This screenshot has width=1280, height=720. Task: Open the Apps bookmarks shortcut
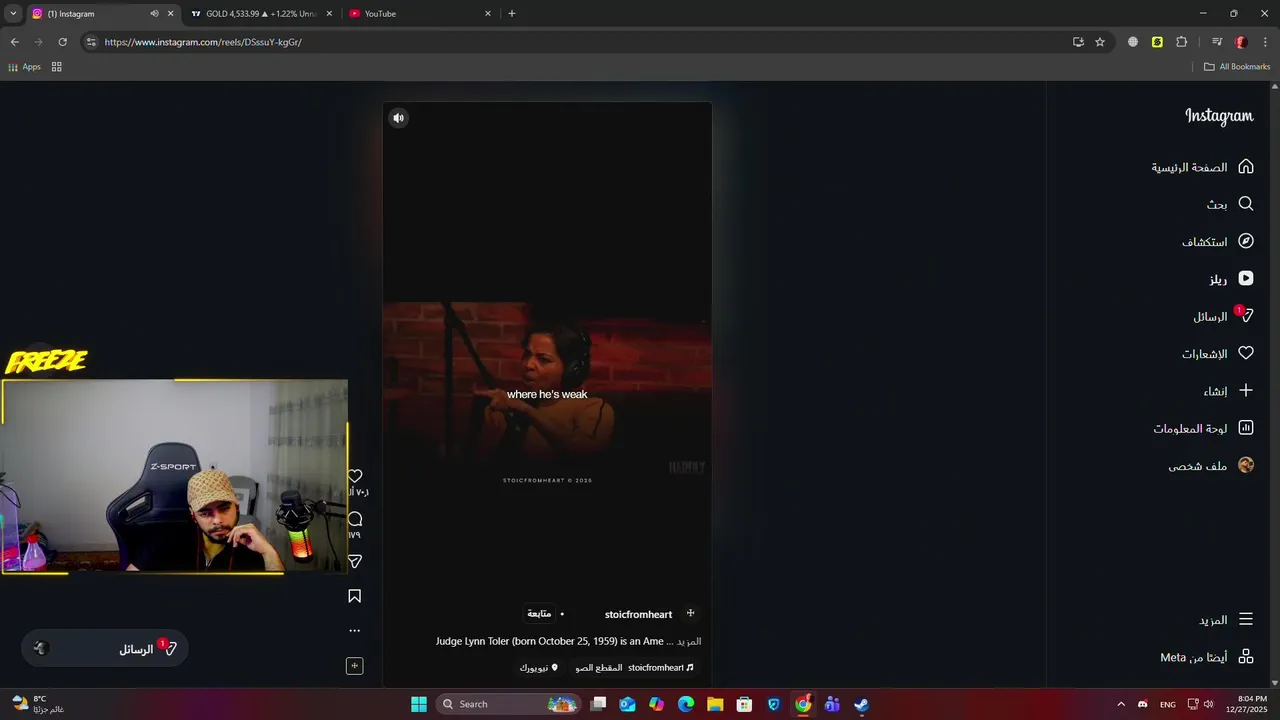[x=25, y=67]
